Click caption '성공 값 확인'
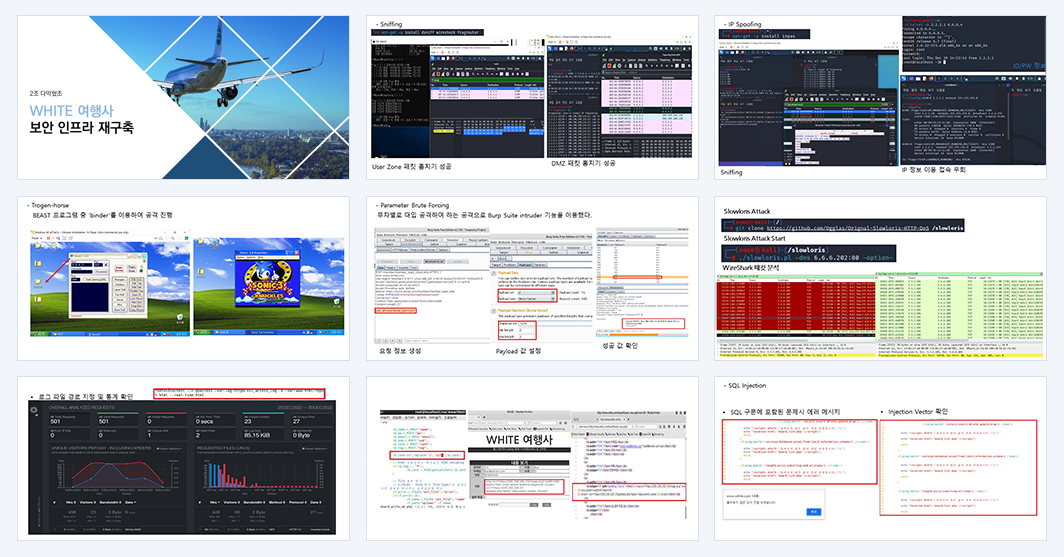 620,345
